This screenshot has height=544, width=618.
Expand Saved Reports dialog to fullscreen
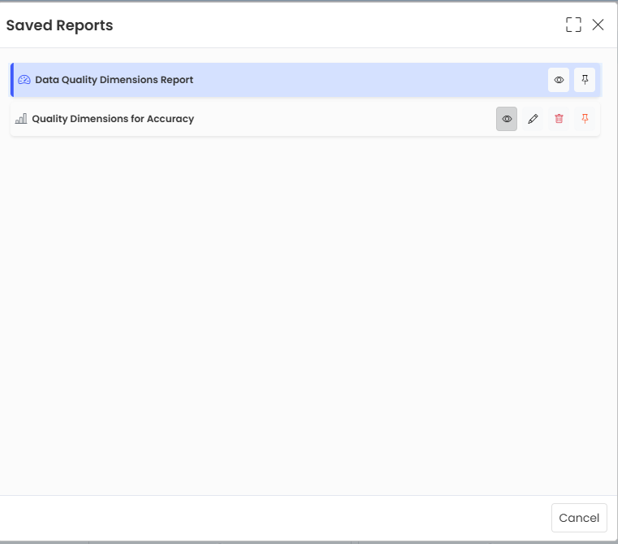(573, 25)
